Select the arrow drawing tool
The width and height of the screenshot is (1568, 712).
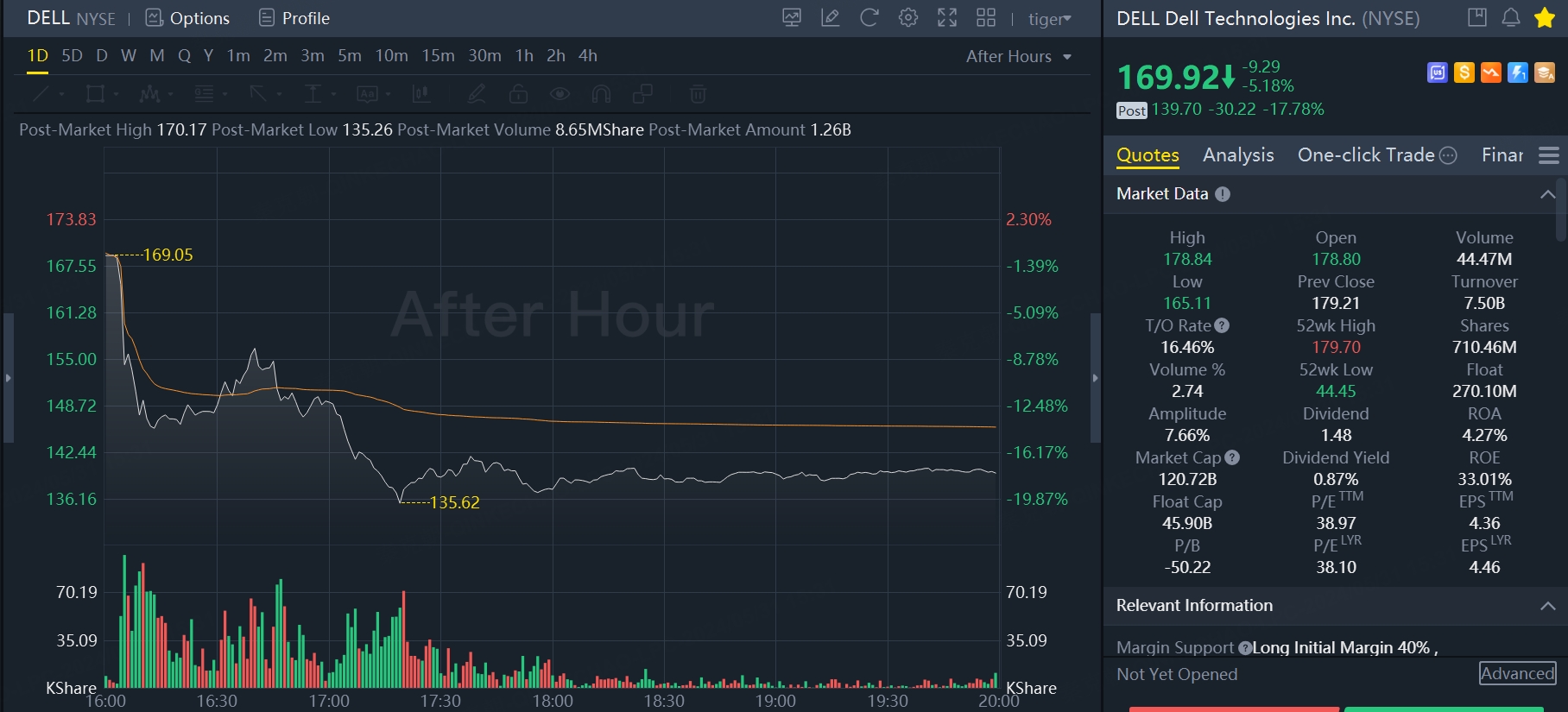(259, 94)
